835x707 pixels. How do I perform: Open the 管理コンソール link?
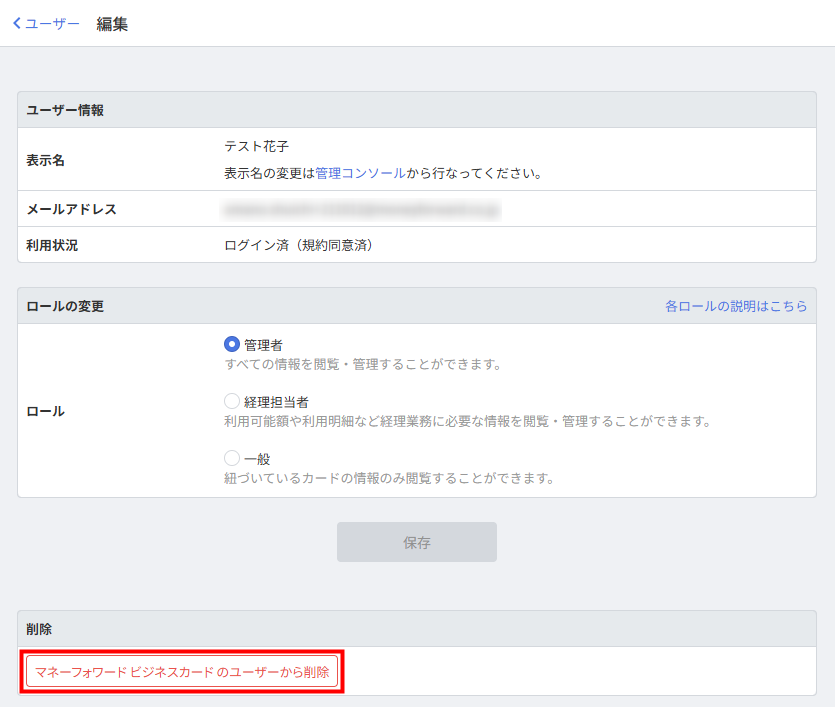click(x=360, y=173)
